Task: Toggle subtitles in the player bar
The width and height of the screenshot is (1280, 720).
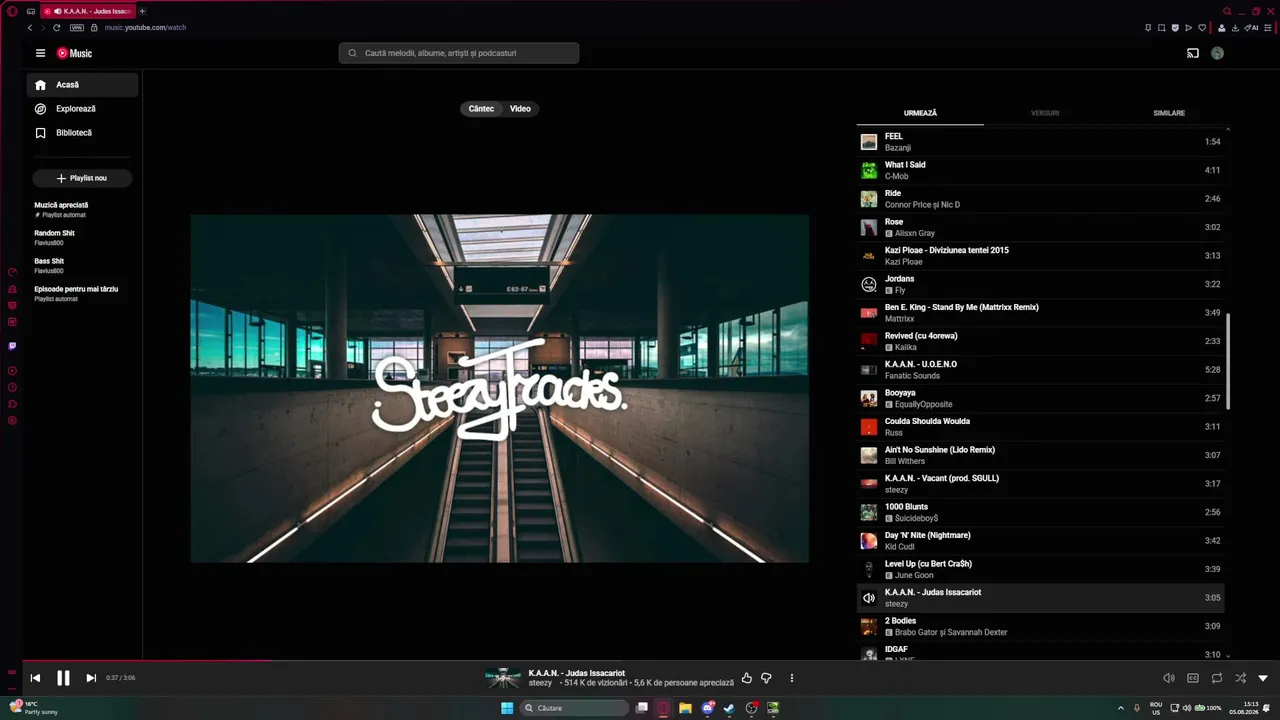Action: click(x=1193, y=678)
